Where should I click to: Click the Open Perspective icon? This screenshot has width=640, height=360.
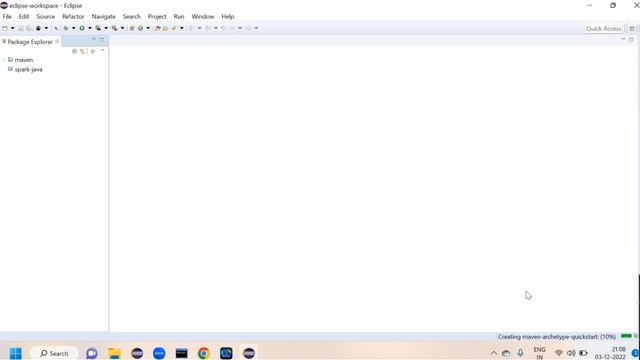(x=632, y=29)
